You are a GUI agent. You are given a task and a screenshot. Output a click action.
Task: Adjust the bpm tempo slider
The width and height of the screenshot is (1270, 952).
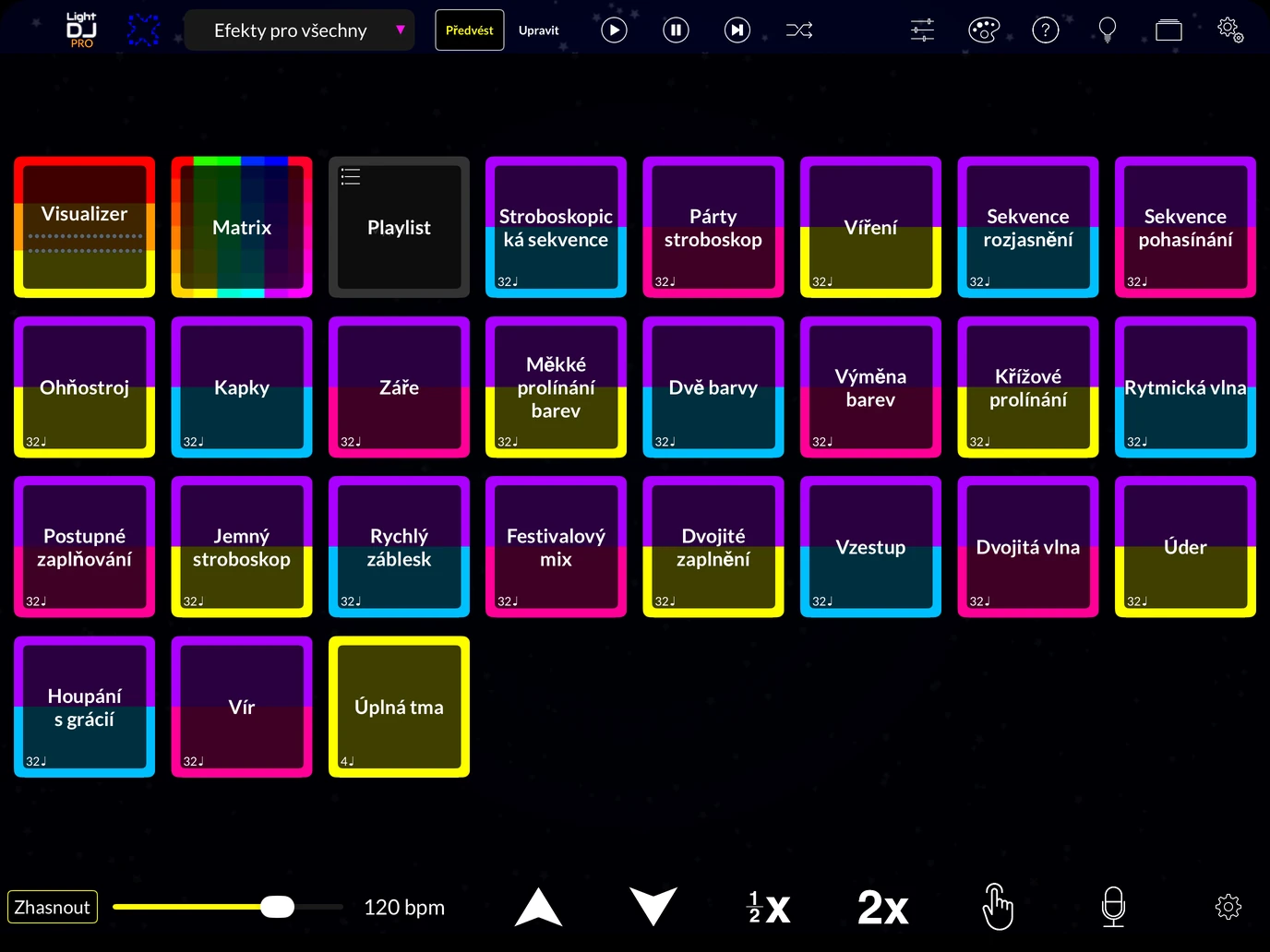coord(227,907)
